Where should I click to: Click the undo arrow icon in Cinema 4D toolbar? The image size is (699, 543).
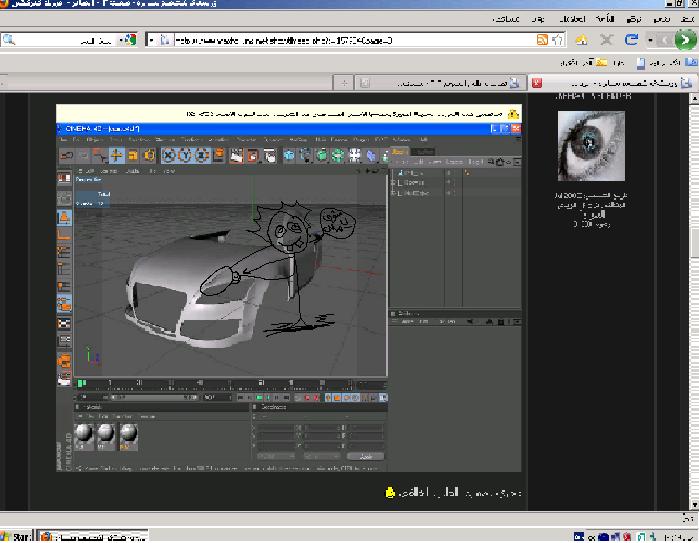(x=67, y=156)
